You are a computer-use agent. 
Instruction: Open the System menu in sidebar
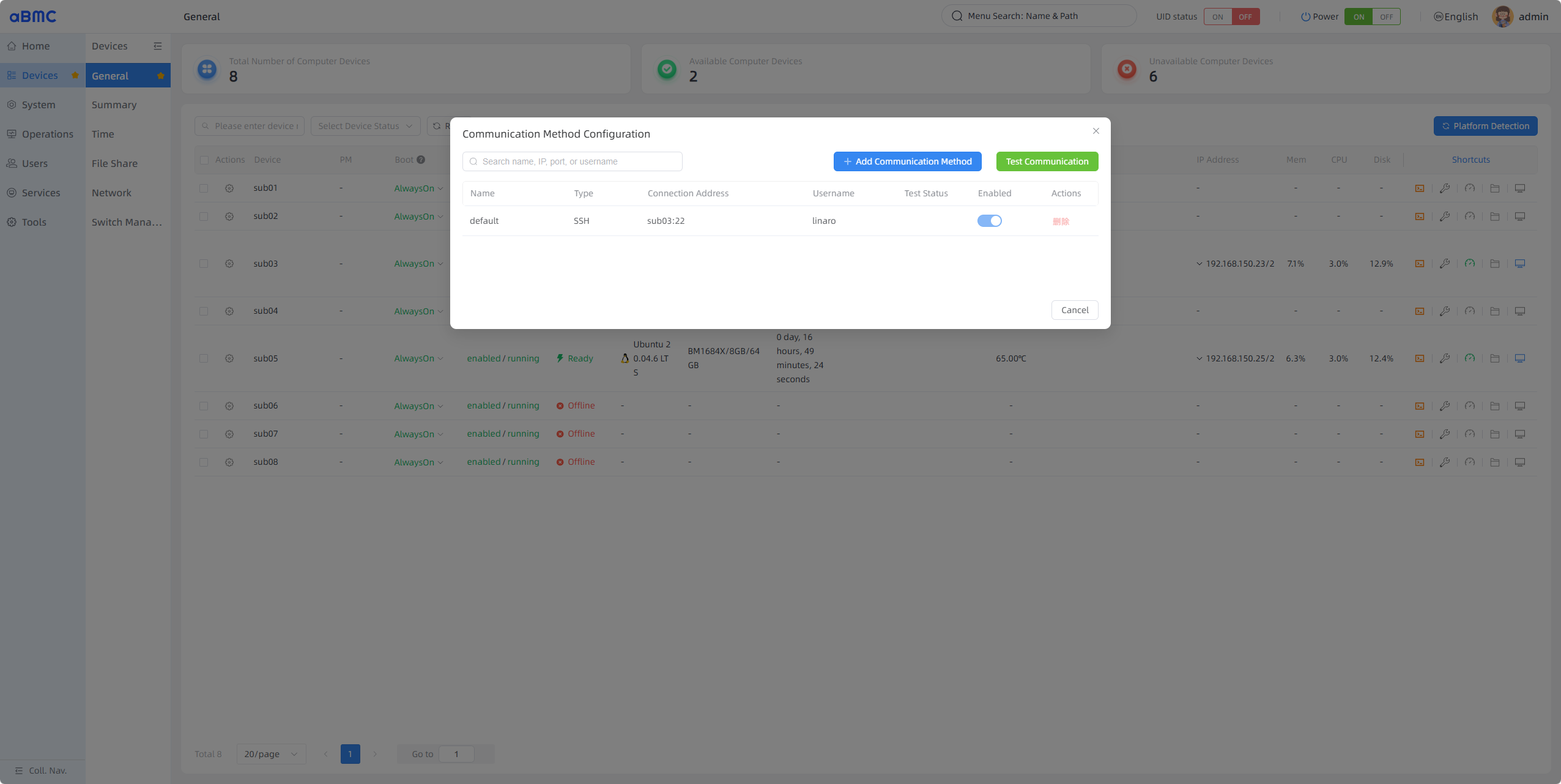(x=42, y=105)
